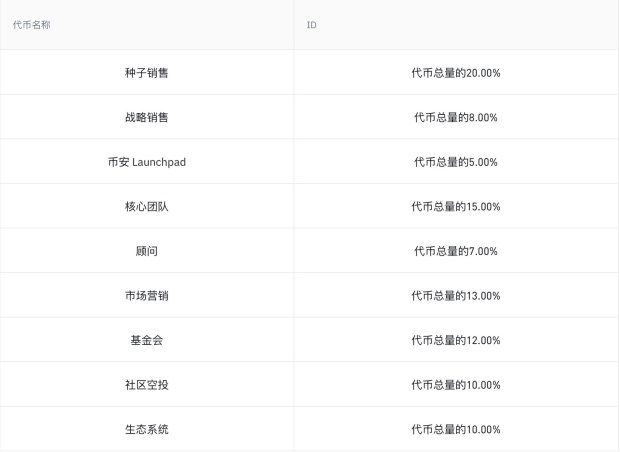Select the 核心团队 row label

click(x=147, y=206)
